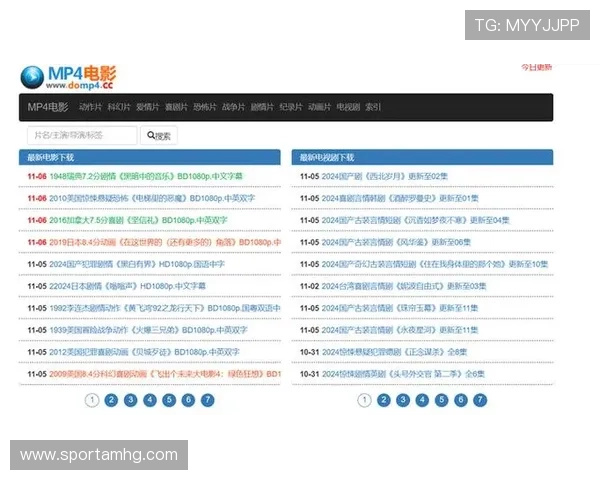Open 2012美国犯罪喜剧动画 movie link
This screenshot has height=480, width=600.
[144, 352]
